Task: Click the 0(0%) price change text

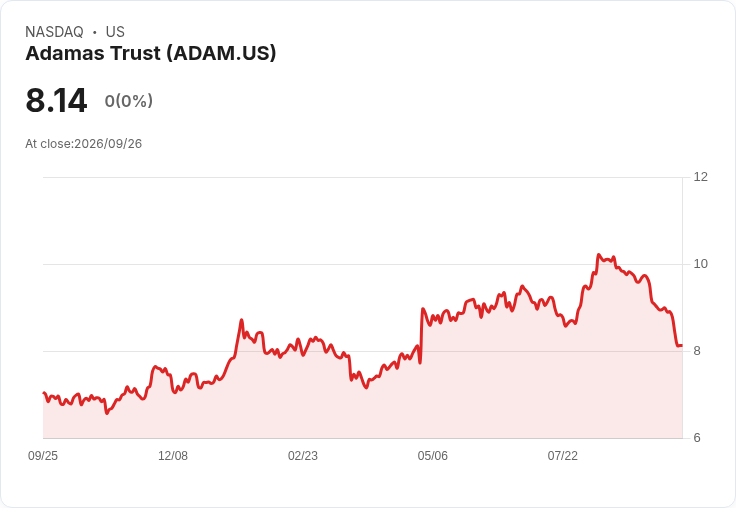Action: [129, 101]
